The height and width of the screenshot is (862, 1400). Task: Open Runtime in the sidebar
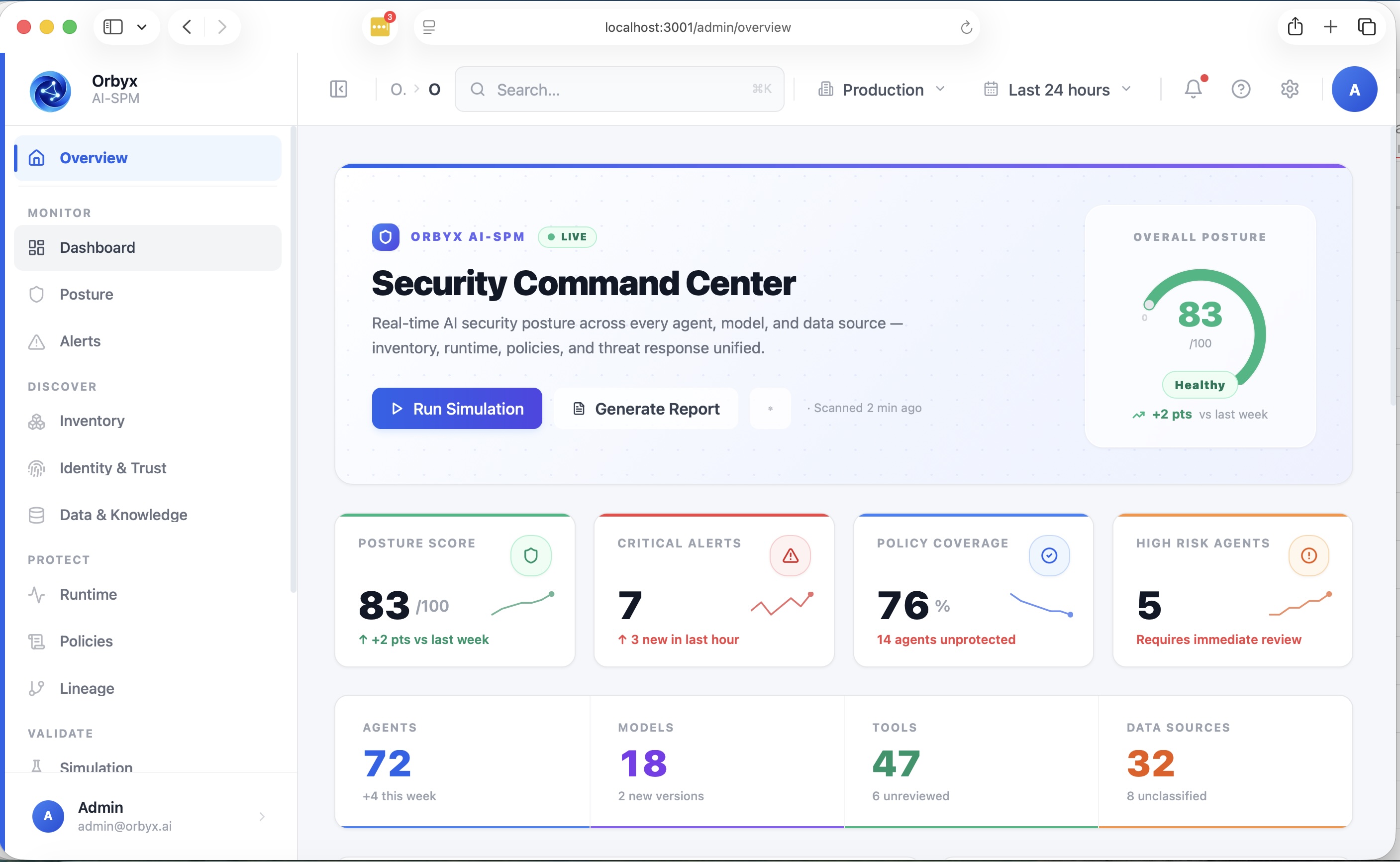point(148,594)
